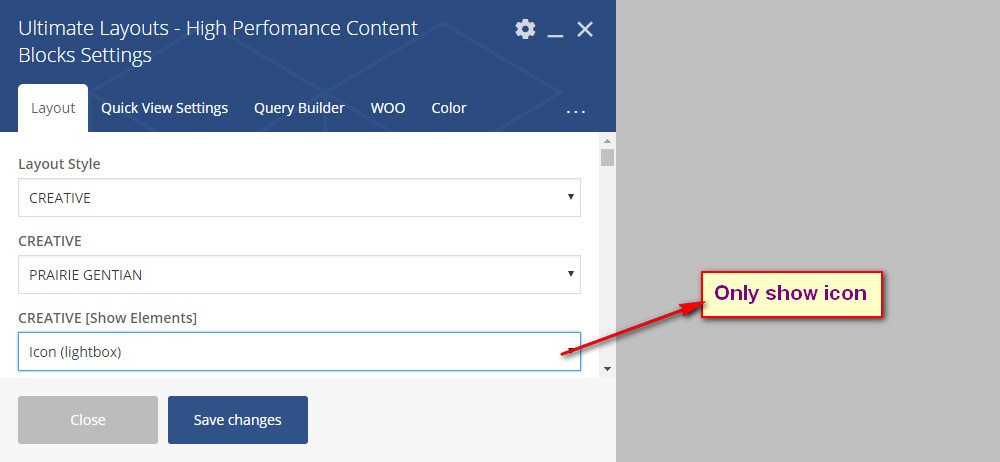Switch to the Color tab
Screen dimensions: 1000x462
click(449, 108)
